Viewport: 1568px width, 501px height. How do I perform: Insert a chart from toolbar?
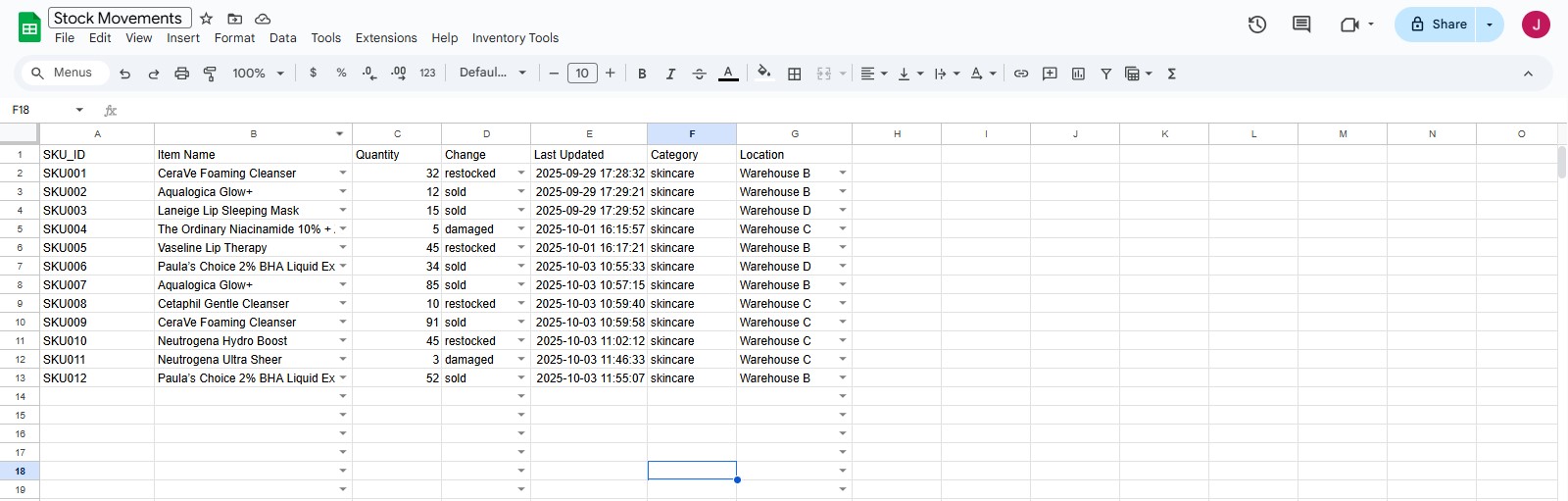tap(1078, 74)
